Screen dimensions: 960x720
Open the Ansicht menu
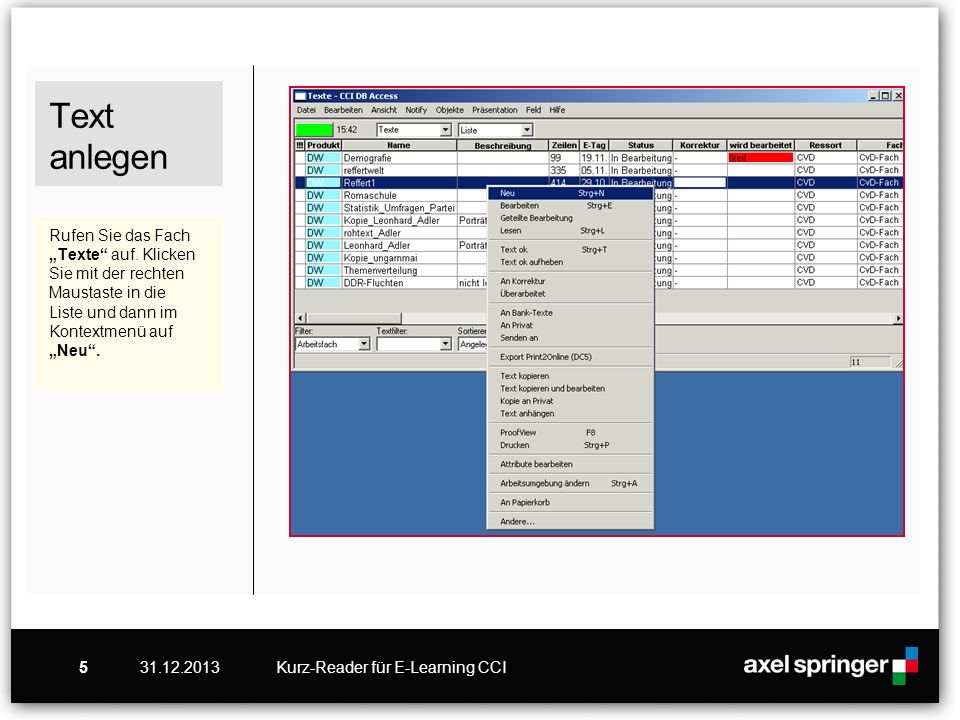(x=384, y=110)
